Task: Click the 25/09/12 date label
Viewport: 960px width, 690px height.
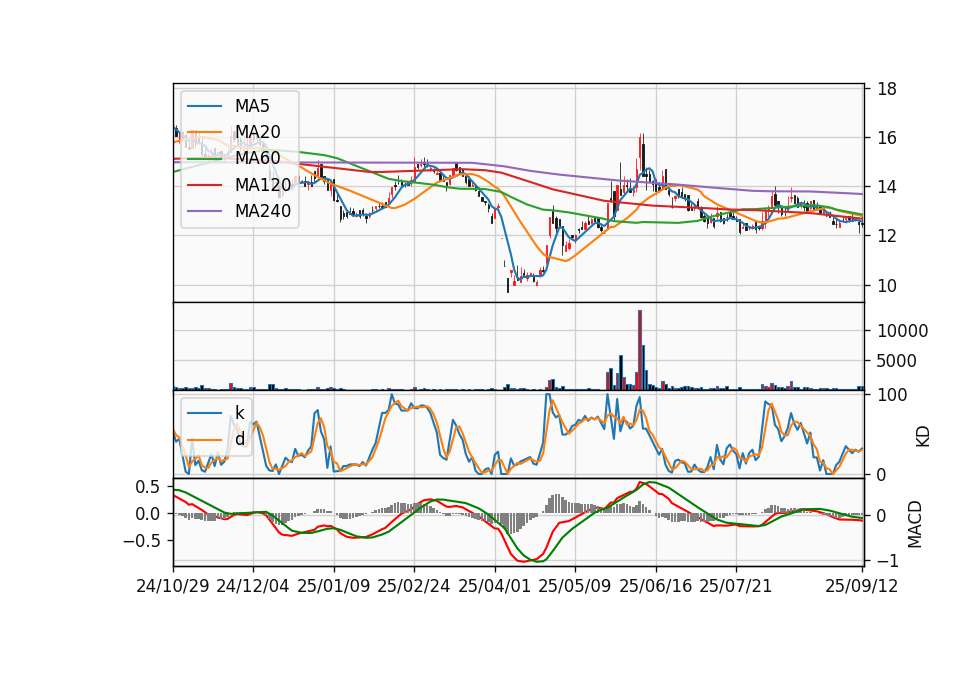Action: (862, 586)
